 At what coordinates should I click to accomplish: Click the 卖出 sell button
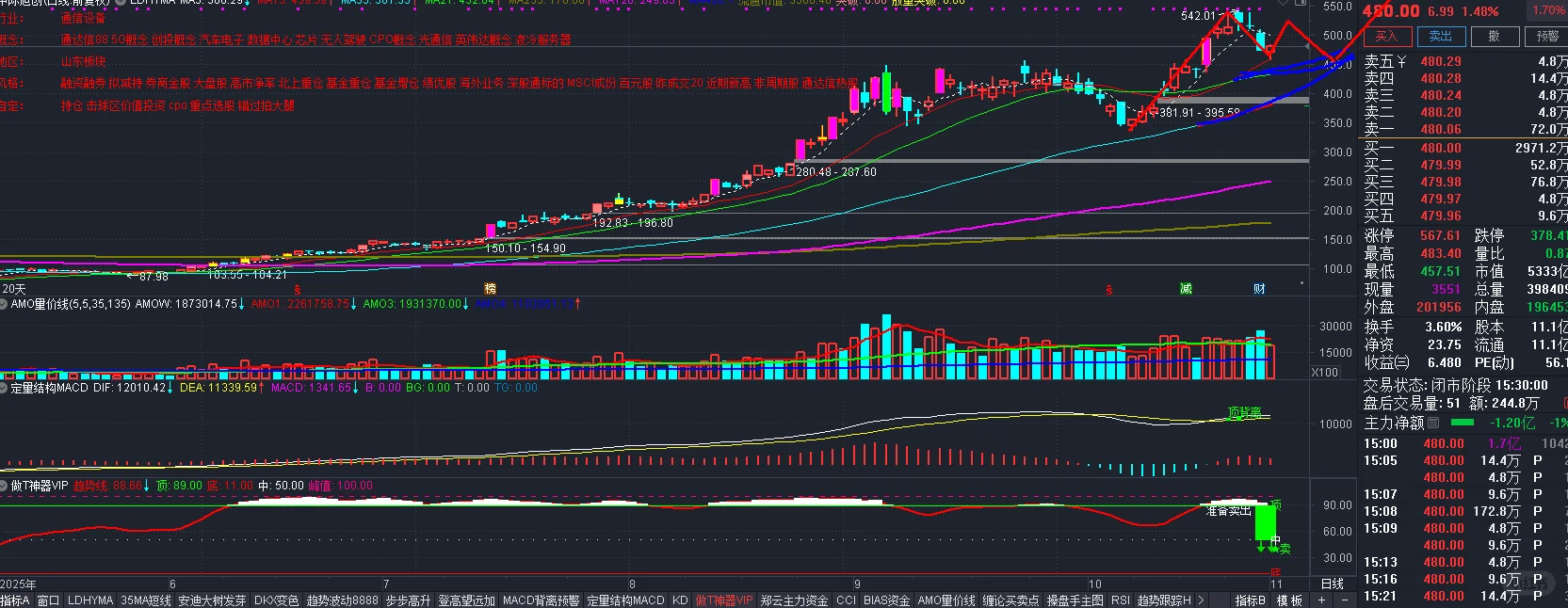[x=1440, y=37]
